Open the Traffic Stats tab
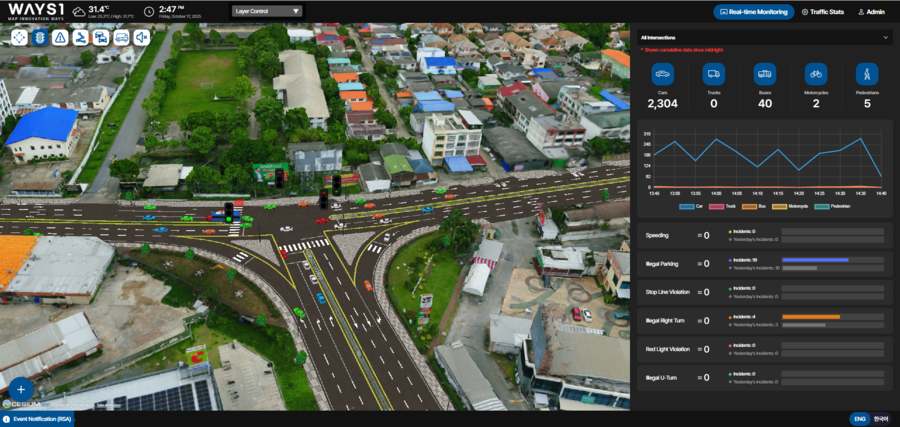Viewport: 900px width, 427px height. [x=823, y=12]
